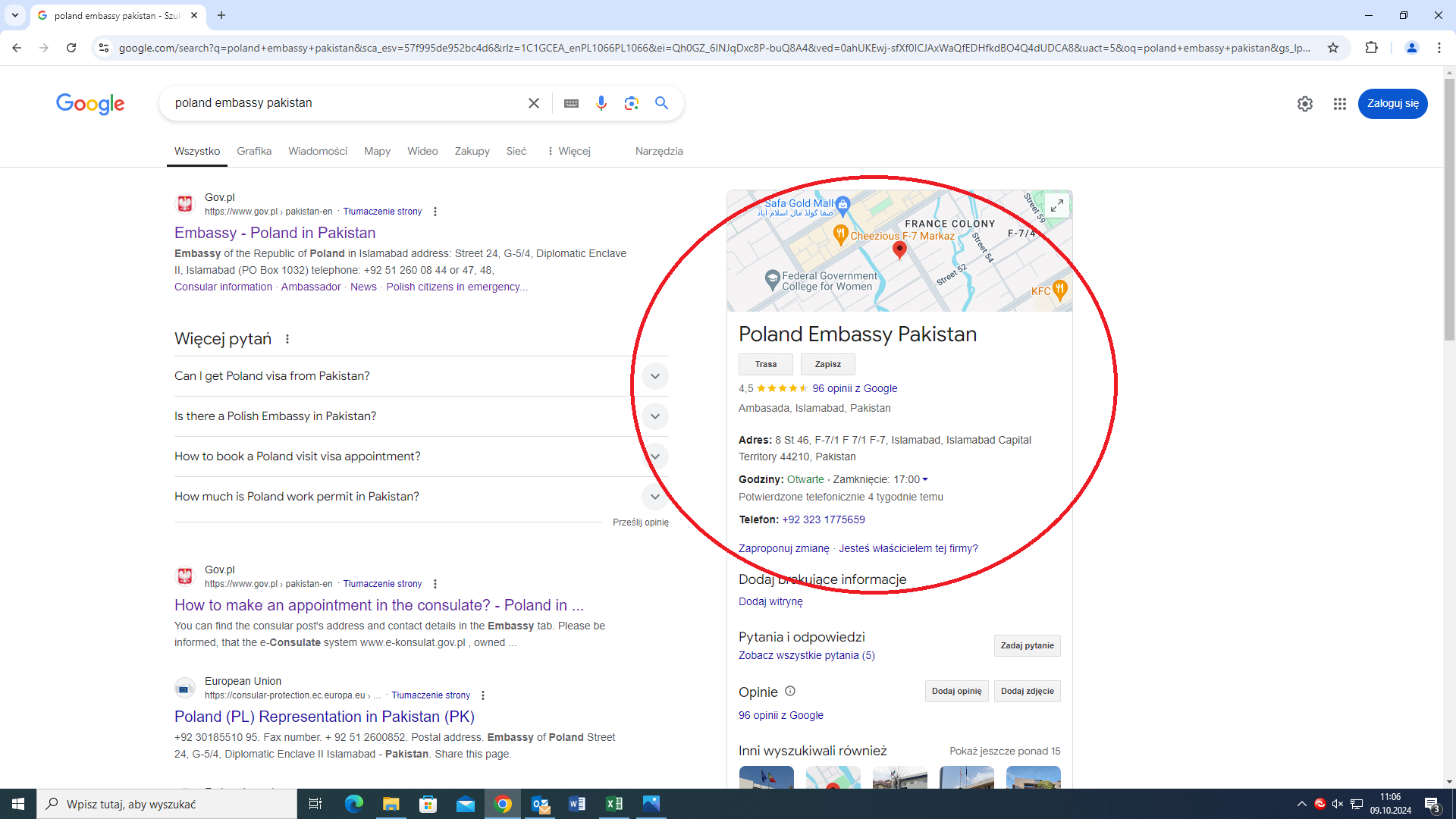Click the Trasa directions button
Image resolution: width=1456 pixels, height=819 pixels.
point(765,364)
